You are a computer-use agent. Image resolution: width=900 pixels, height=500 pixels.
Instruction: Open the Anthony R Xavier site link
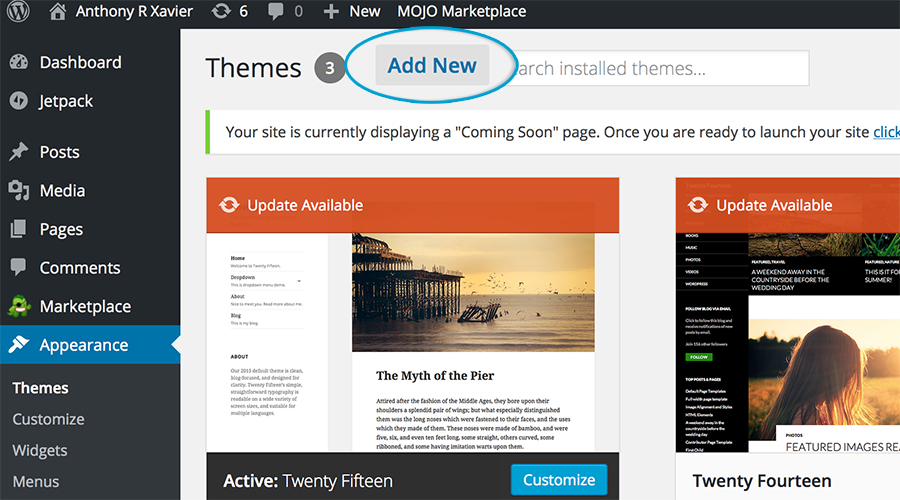click(x=134, y=11)
